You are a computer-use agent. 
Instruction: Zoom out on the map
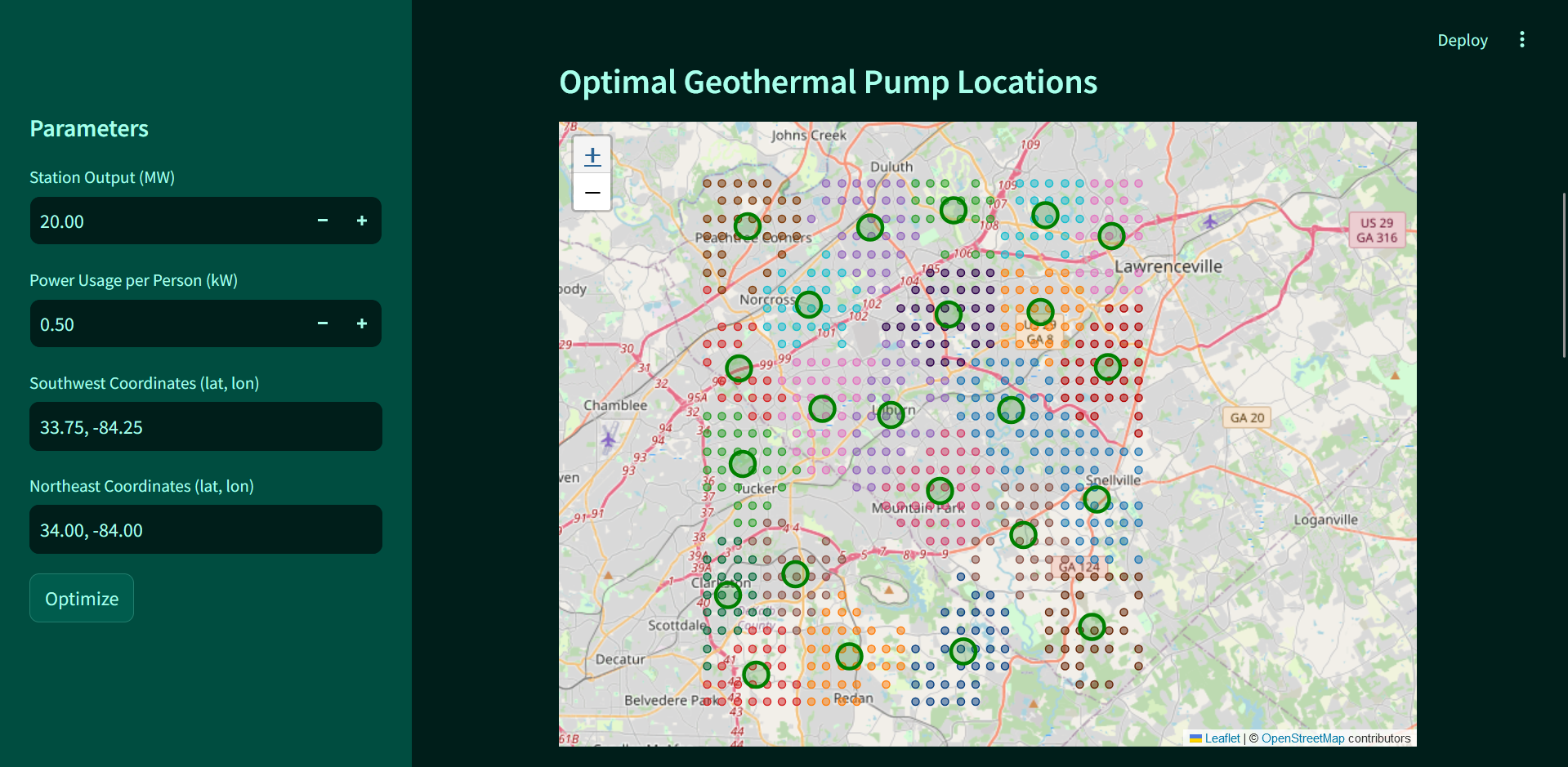pyautogui.click(x=592, y=192)
